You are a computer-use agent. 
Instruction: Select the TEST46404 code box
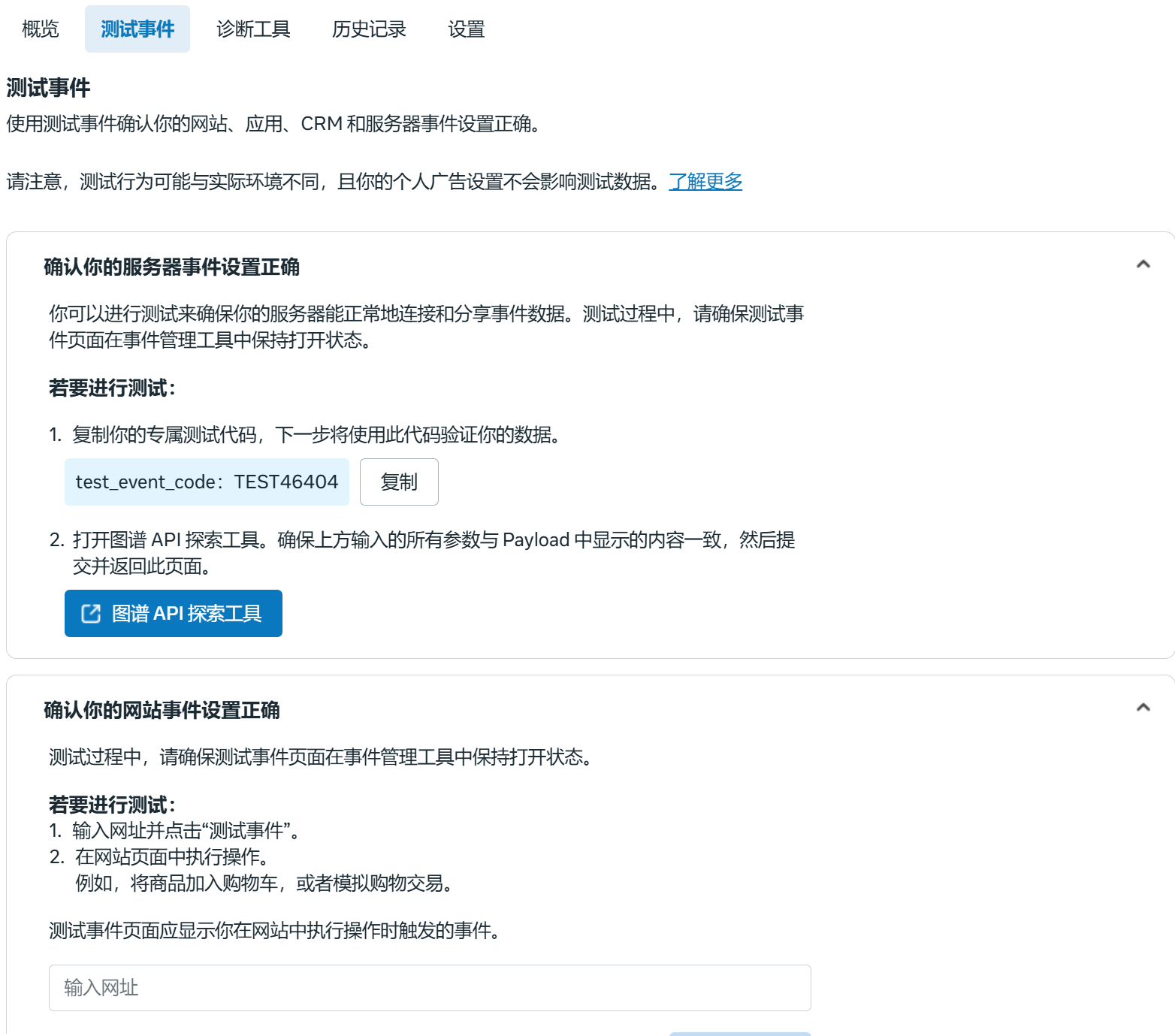pos(206,482)
